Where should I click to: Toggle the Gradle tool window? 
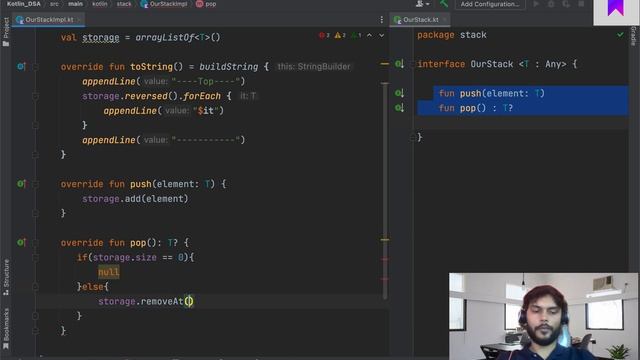point(633,36)
